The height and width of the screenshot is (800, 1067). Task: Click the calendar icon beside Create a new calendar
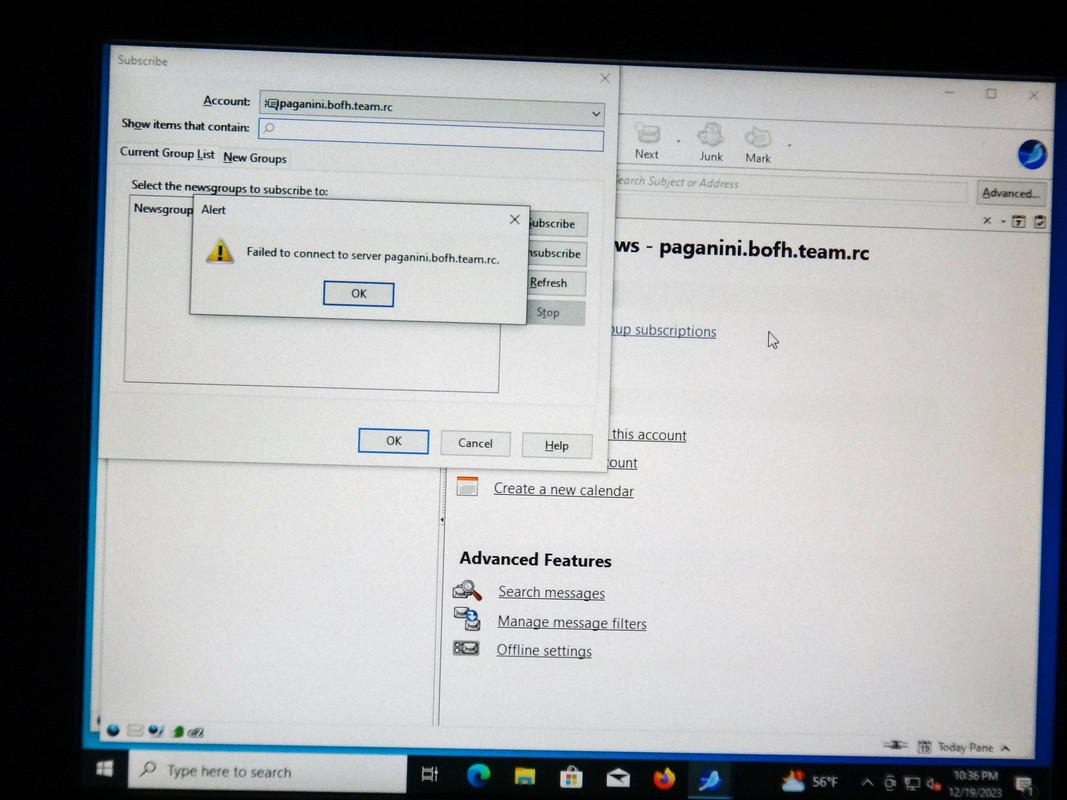pyautogui.click(x=467, y=486)
